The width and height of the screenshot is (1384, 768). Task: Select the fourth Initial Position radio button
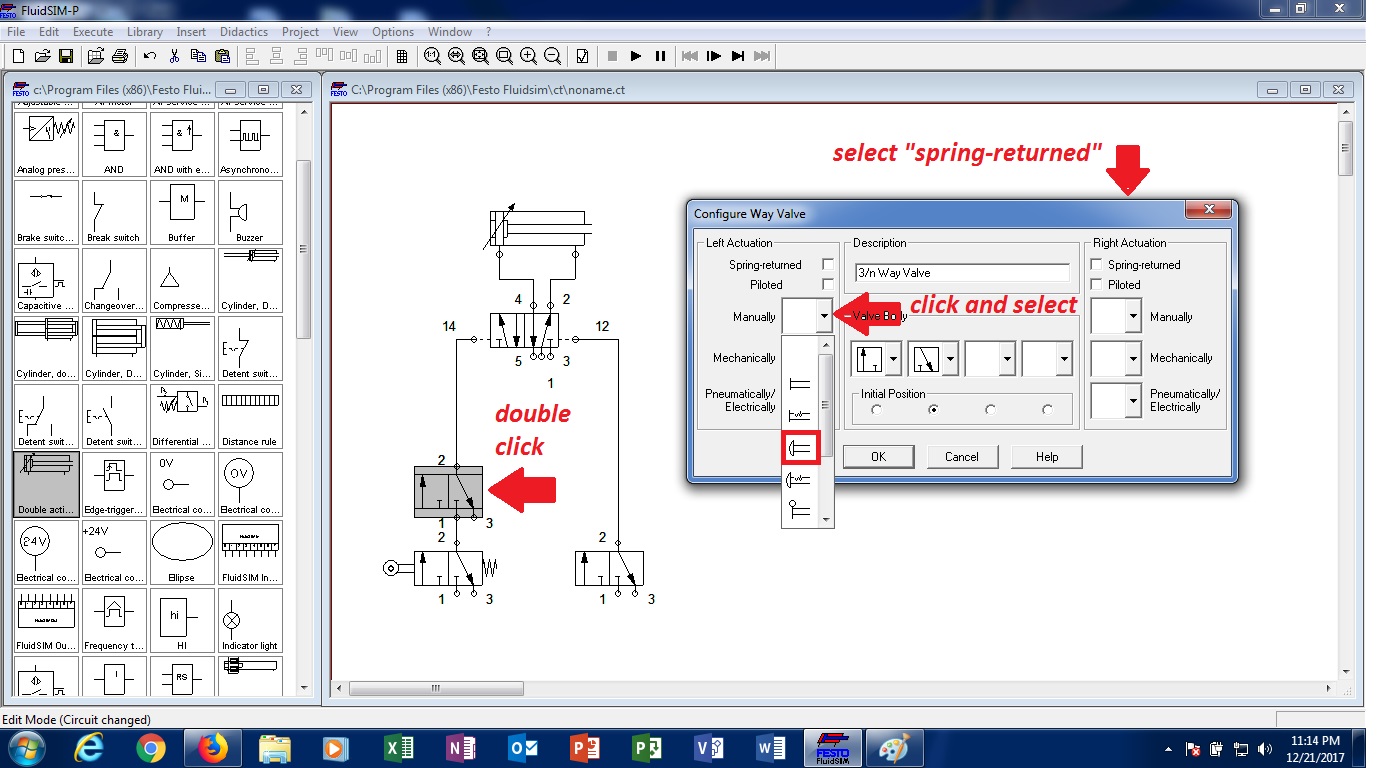1047,409
